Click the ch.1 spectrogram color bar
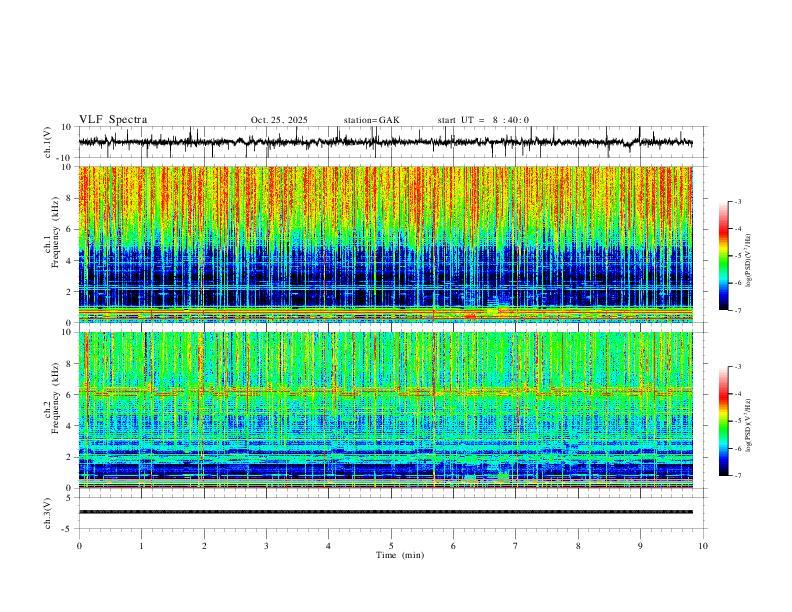This screenshot has width=792, height=612. (723, 256)
